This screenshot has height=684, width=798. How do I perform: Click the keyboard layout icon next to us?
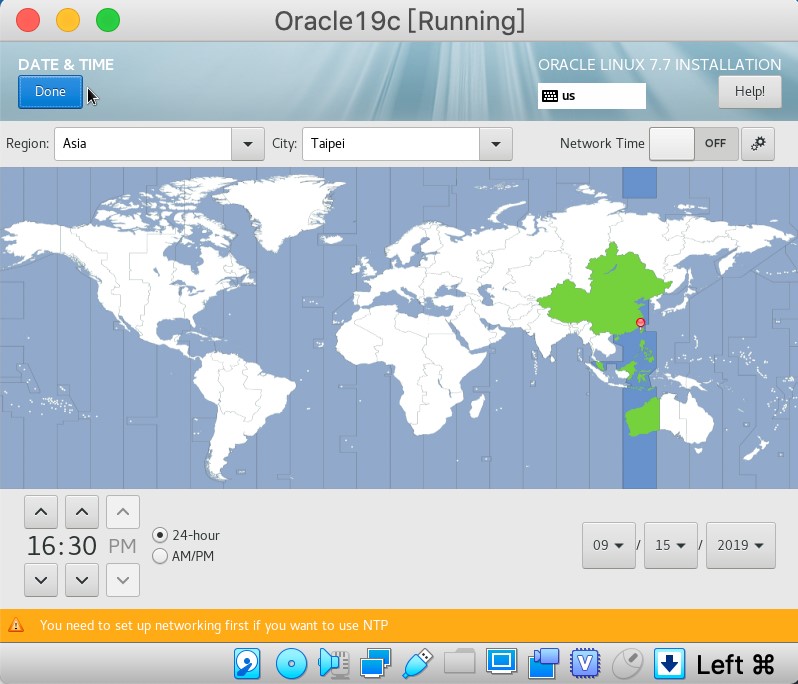click(x=550, y=96)
